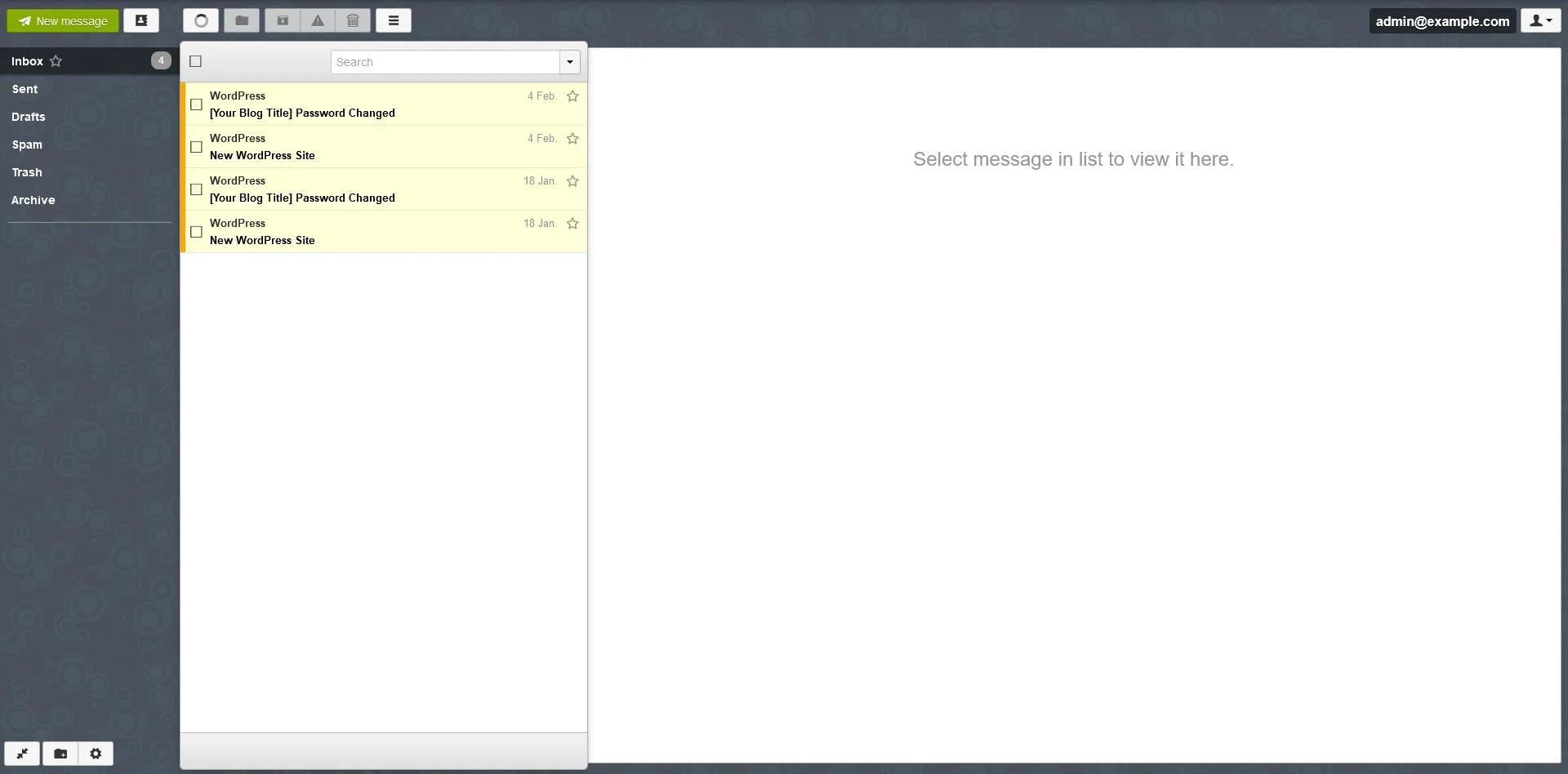
Task: Open the move-to-folder tool
Action: [x=241, y=20]
